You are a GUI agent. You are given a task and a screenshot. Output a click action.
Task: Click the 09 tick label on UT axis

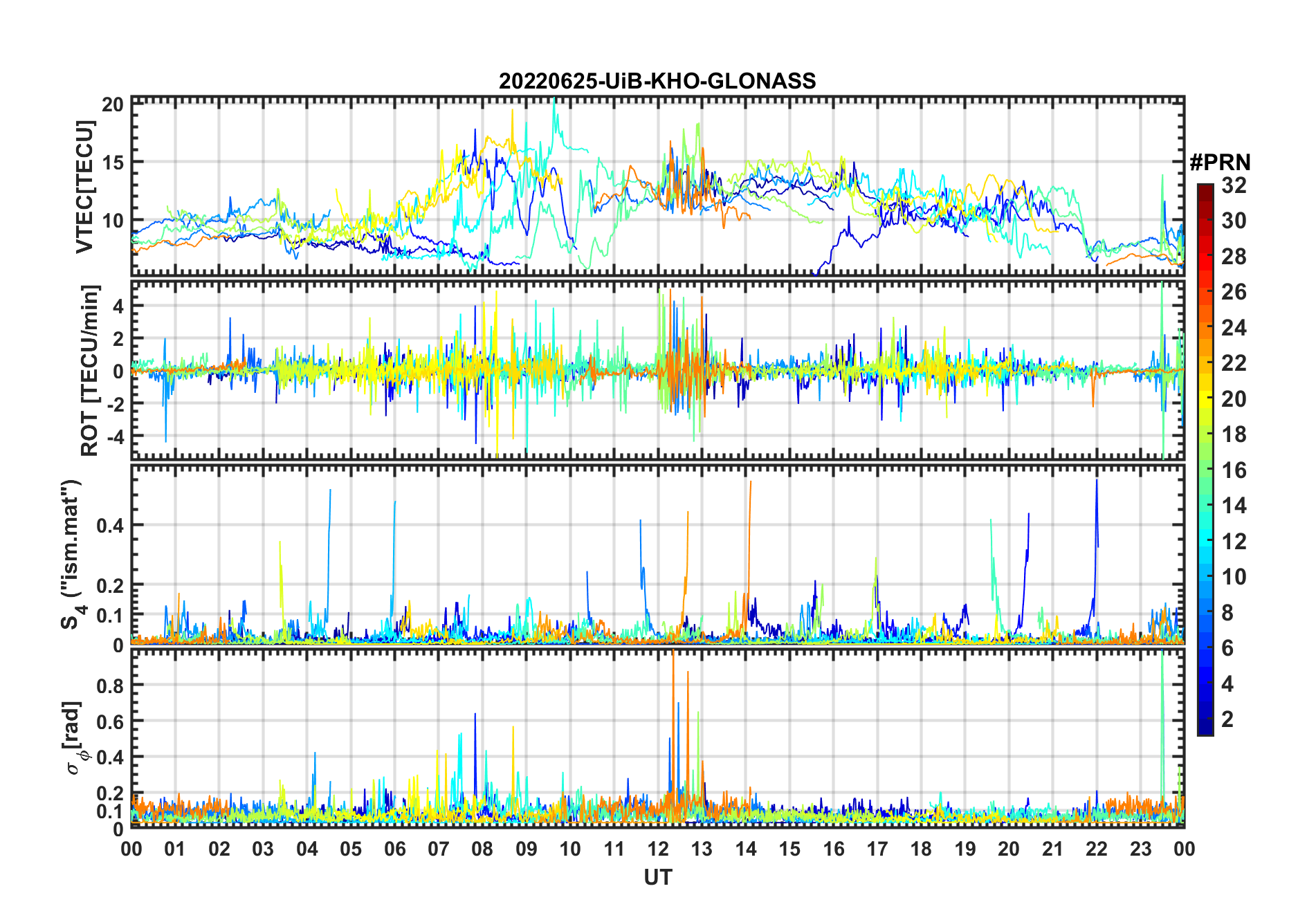tap(527, 849)
